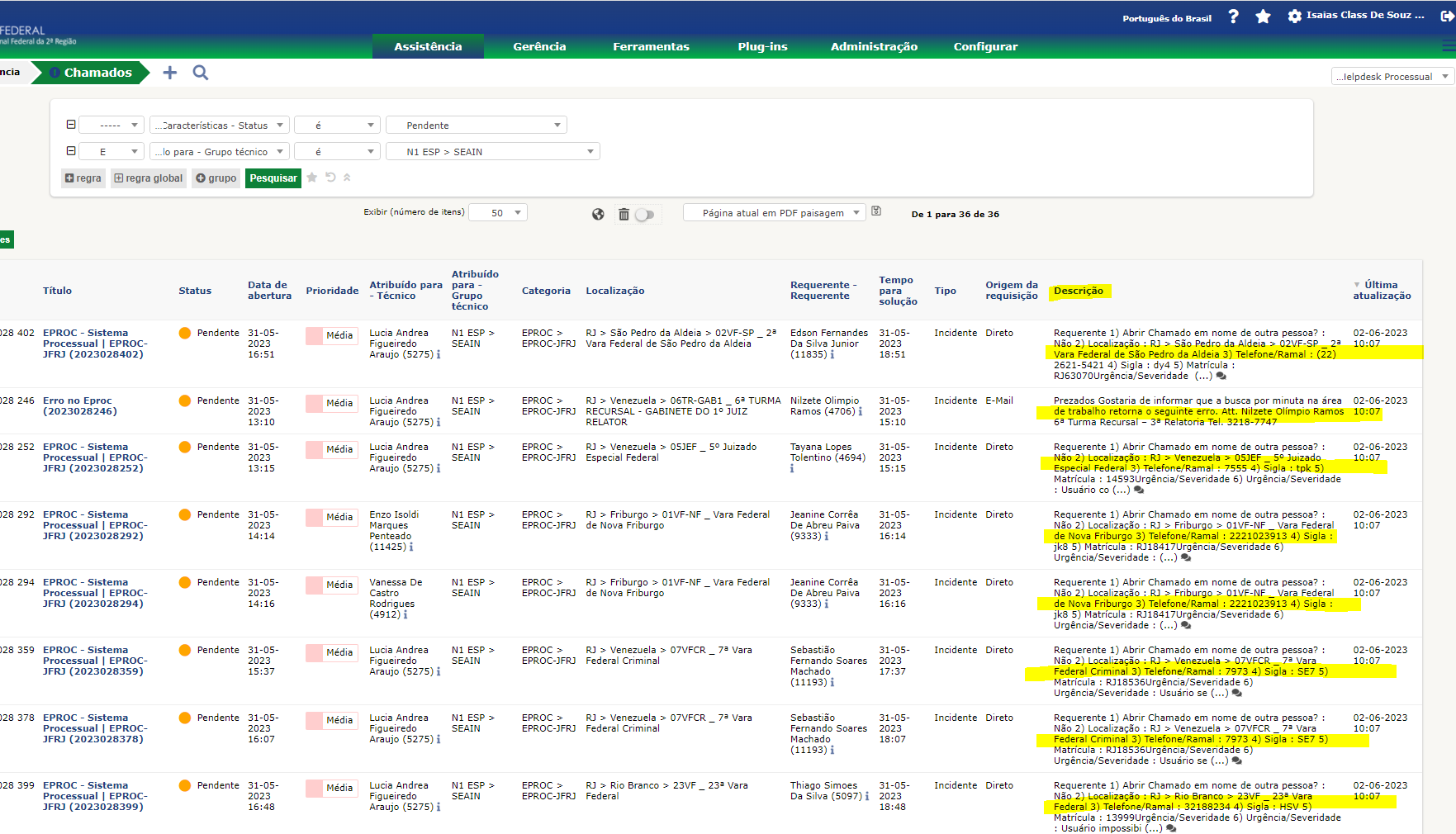The width and height of the screenshot is (1456, 834).
Task: Click Média priority cell of ticket 2023028378
Action: 332,720
